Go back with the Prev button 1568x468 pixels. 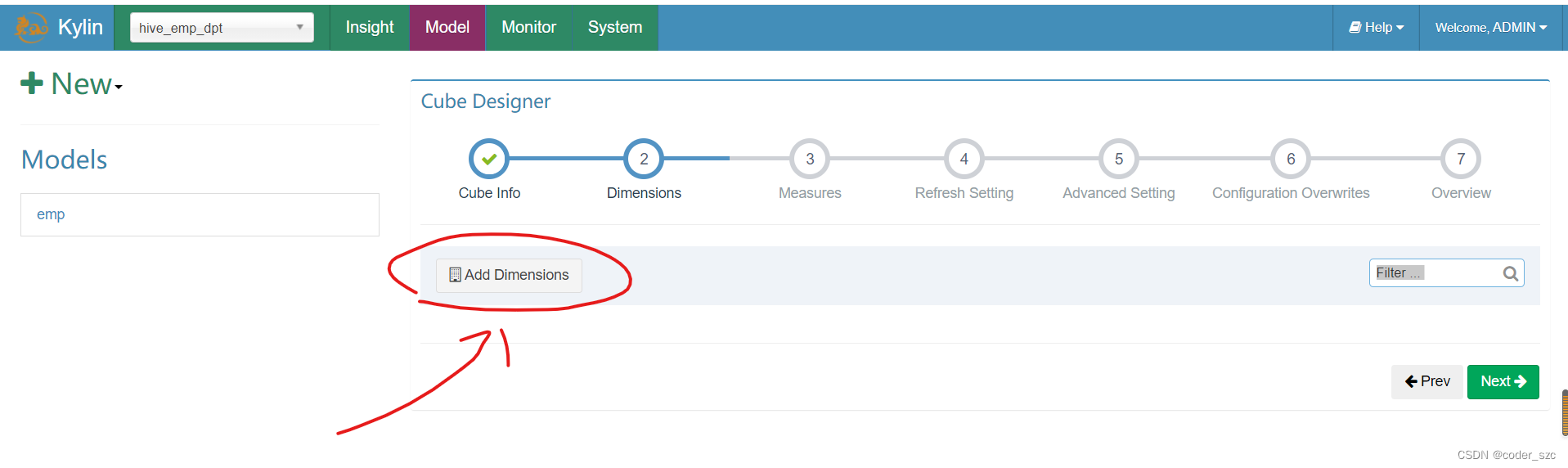1427,382
